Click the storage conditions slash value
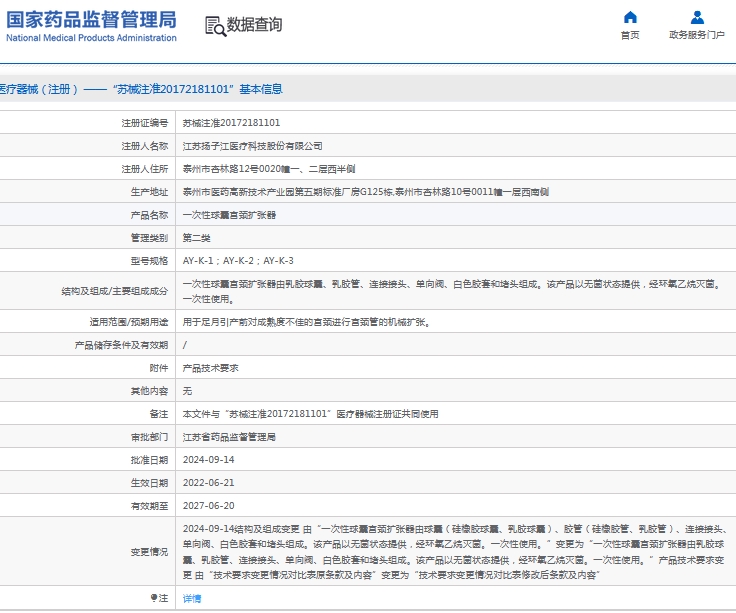736x613 pixels. click(x=185, y=345)
